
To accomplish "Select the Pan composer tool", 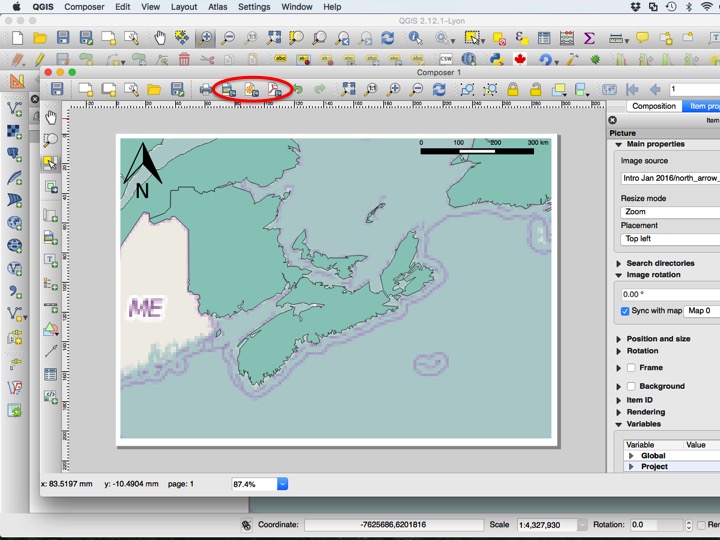I will pos(51,118).
